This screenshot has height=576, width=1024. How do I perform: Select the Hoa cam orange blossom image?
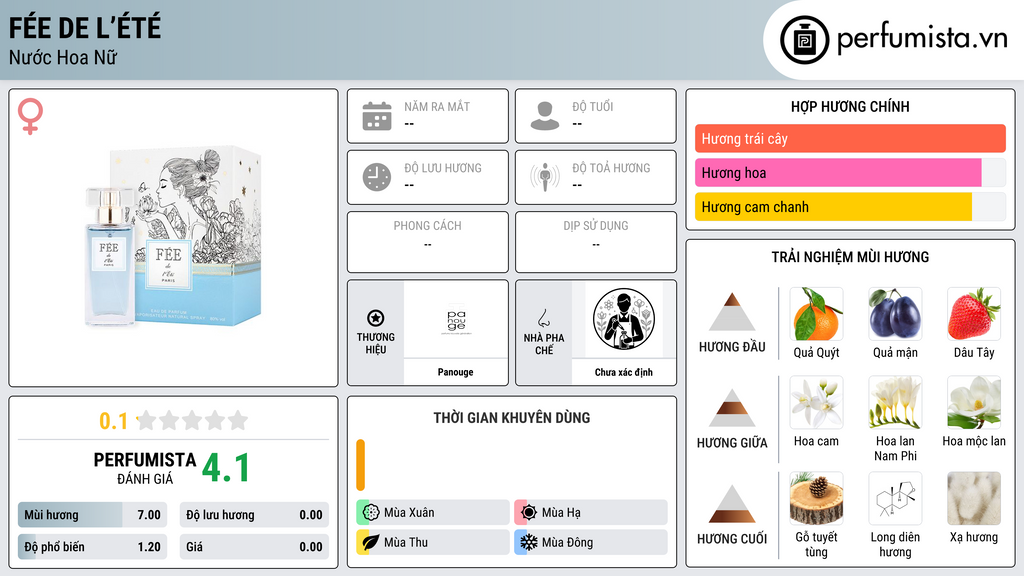[816, 402]
